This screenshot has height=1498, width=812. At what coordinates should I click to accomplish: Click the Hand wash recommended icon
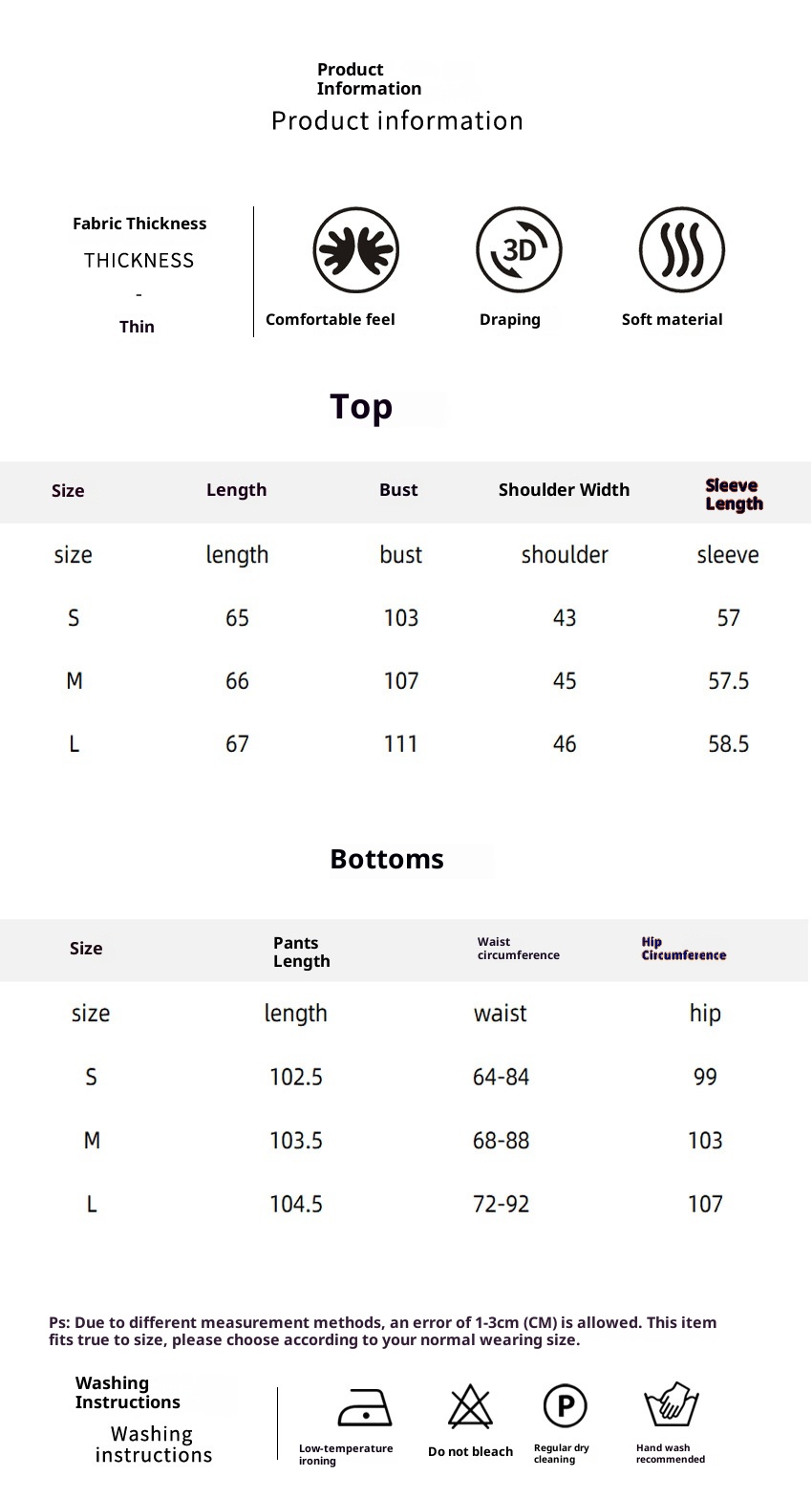(672, 1404)
